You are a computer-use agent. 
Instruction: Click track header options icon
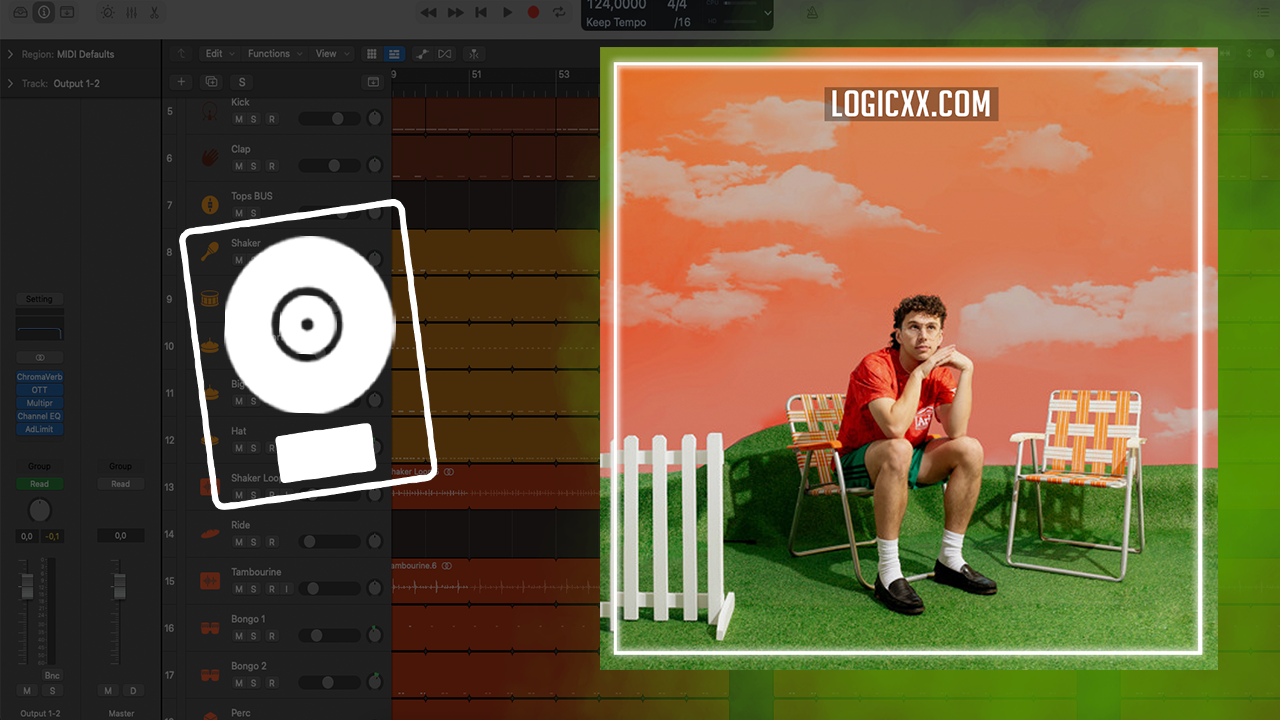(373, 82)
